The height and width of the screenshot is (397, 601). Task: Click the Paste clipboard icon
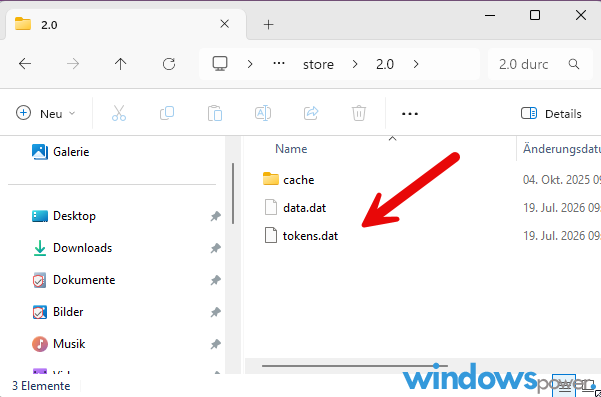coord(215,113)
